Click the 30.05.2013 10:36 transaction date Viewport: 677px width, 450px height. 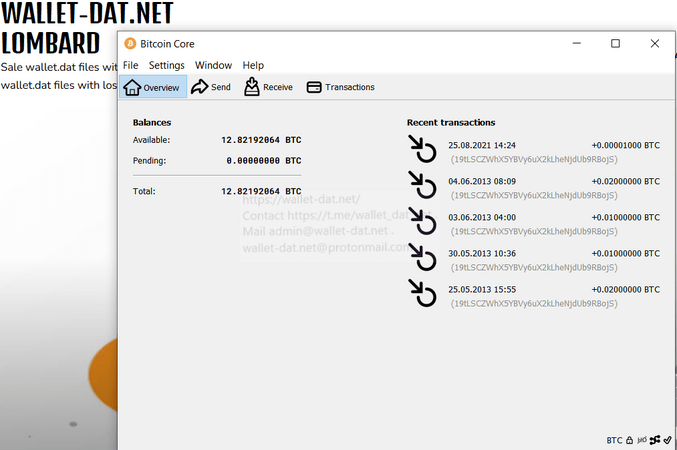pos(482,254)
